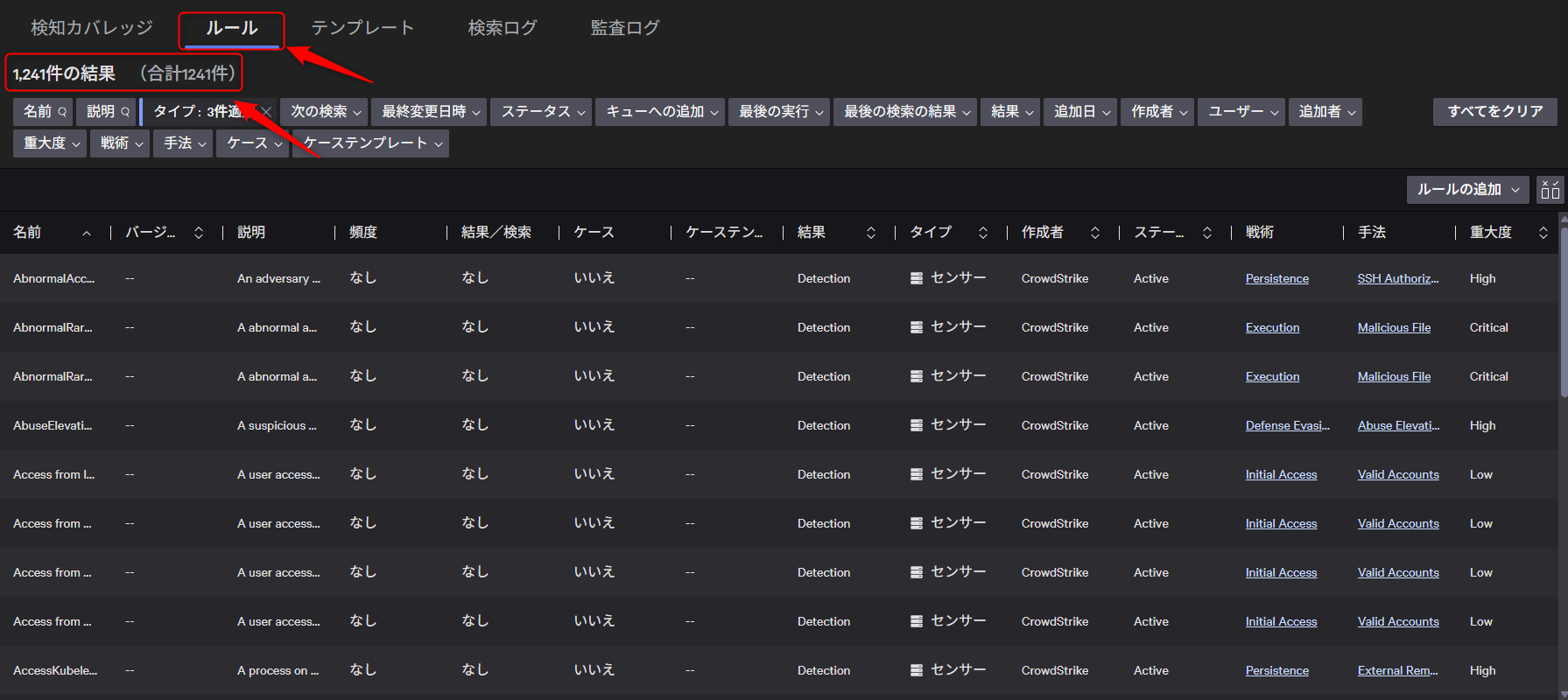Expand the 最後の実行 filter

780,112
